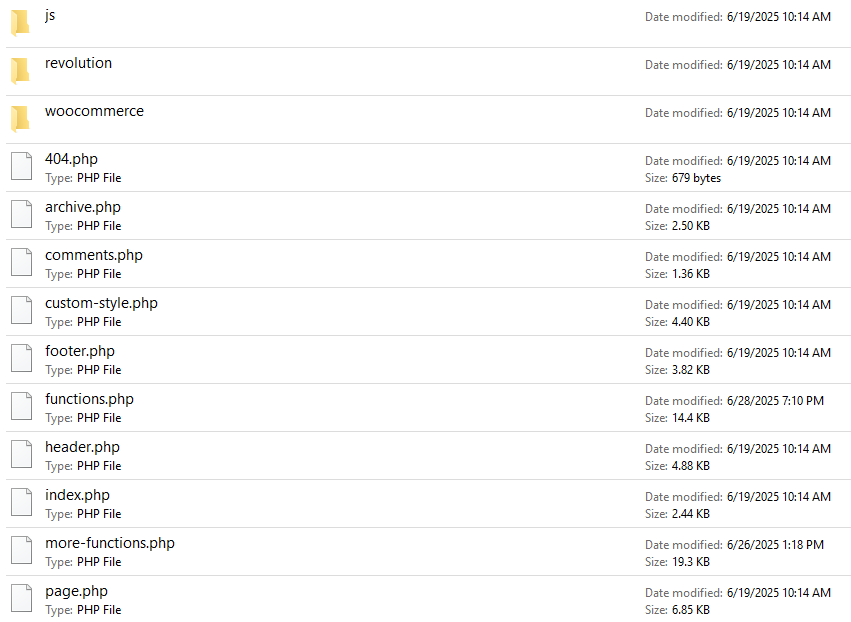Select the revolution folder icon
Screen dimensions: 851x622
[x=20, y=70]
